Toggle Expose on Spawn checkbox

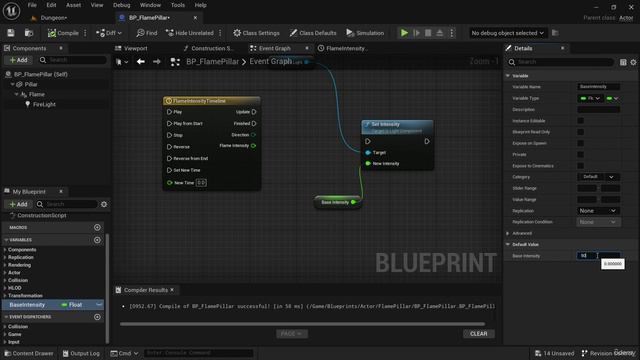click(580, 143)
